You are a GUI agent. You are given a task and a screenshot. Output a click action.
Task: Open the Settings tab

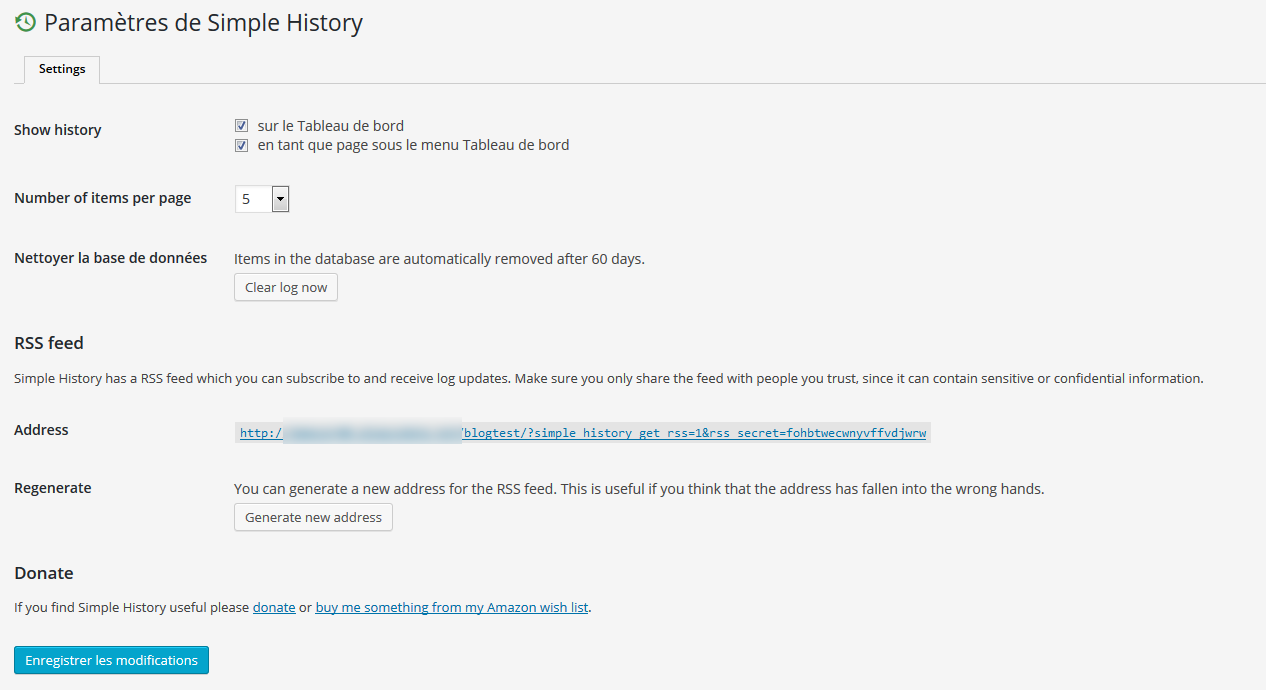click(62, 69)
